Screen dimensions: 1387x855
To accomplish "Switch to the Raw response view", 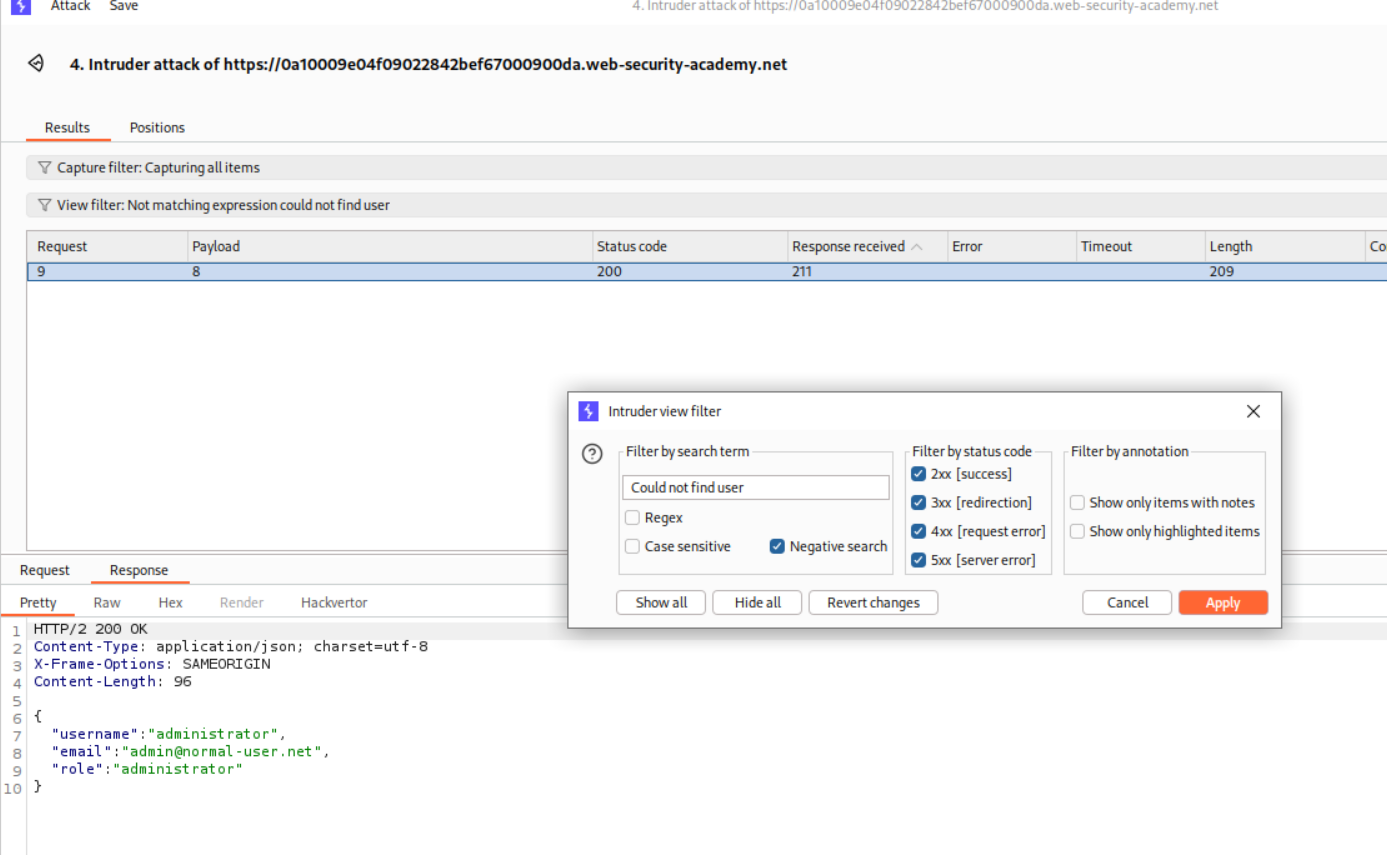I will coord(107,603).
